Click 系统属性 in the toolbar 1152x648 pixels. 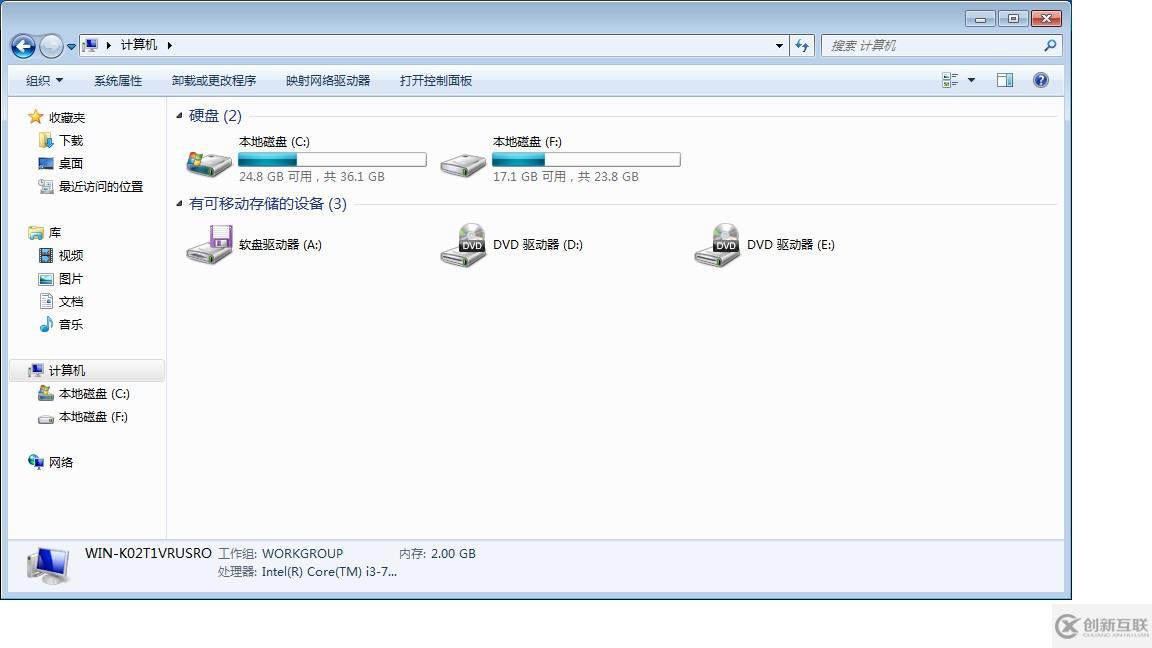(118, 81)
